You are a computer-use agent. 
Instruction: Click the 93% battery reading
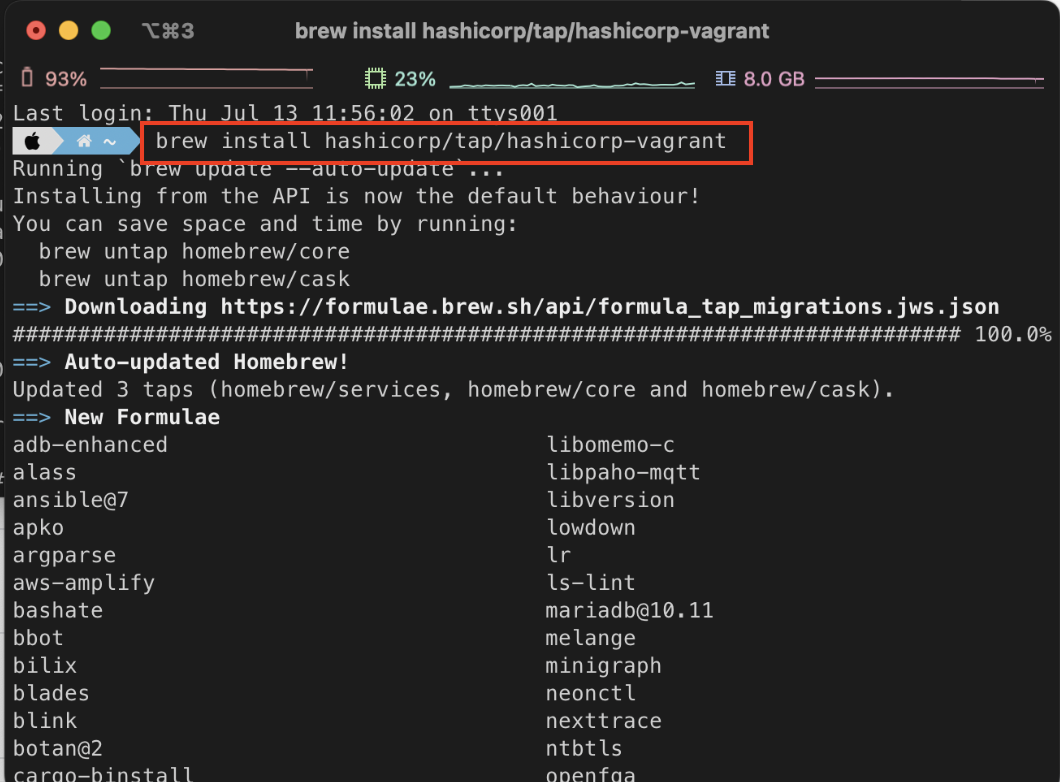tap(66, 79)
